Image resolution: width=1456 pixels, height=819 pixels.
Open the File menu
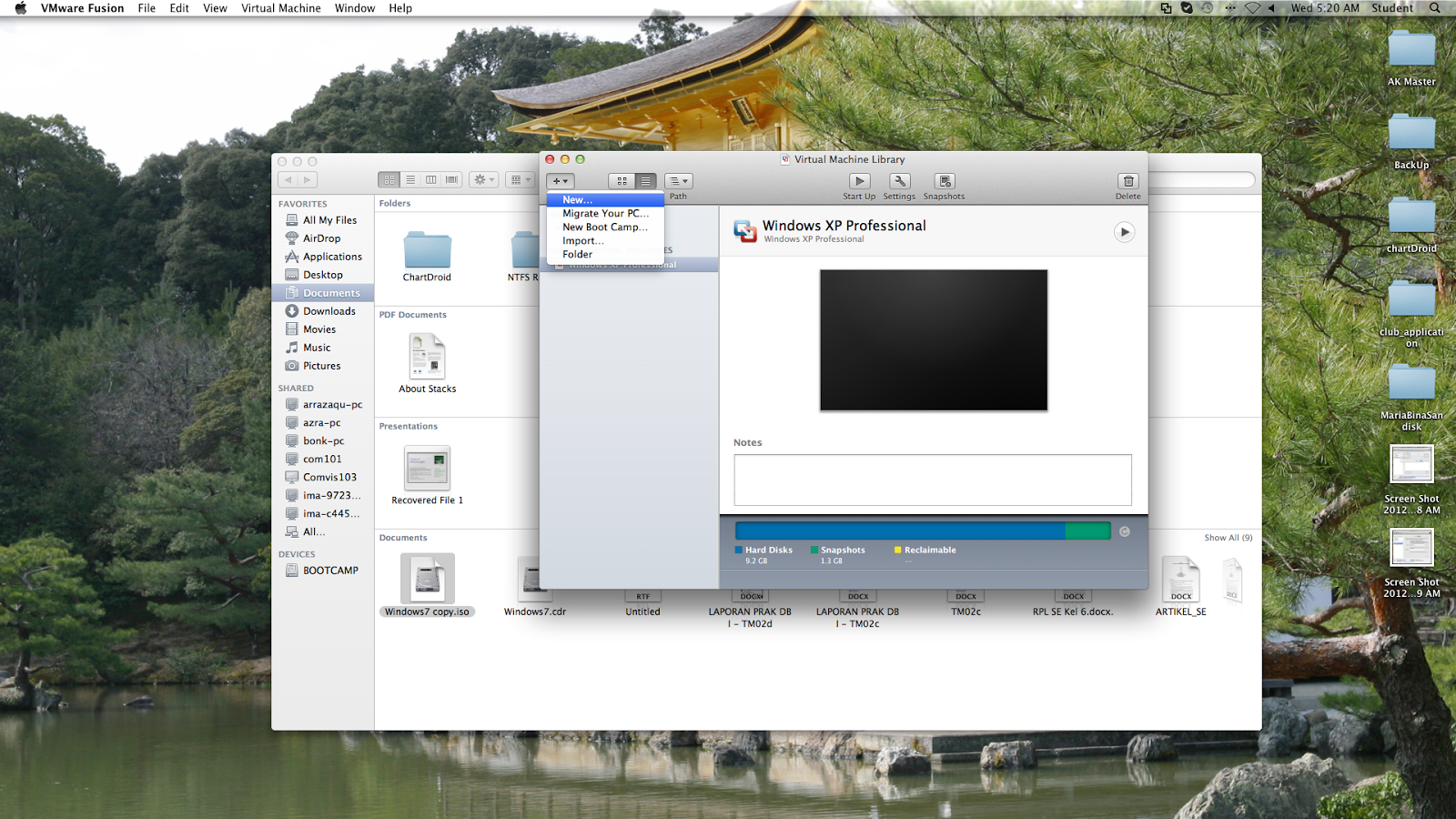click(x=147, y=8)
